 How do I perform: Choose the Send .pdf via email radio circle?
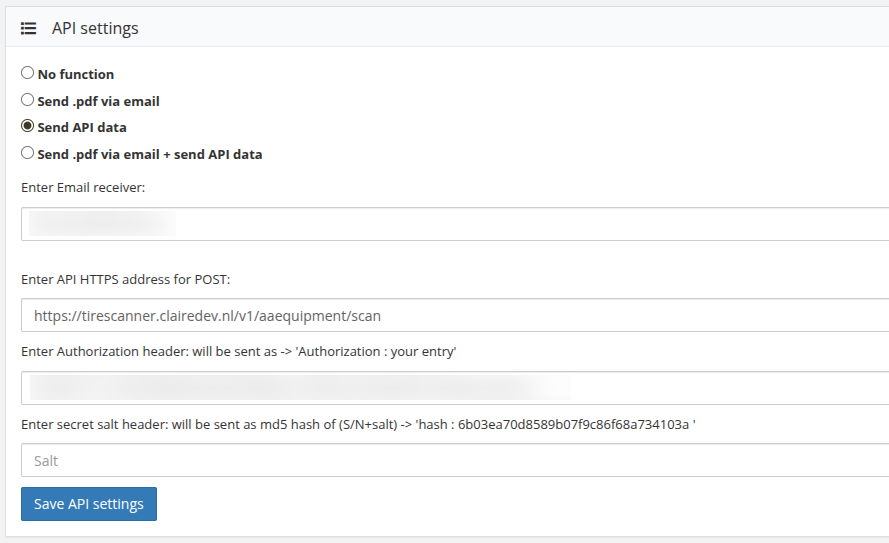pyautogui.click(x=27, y=100)
